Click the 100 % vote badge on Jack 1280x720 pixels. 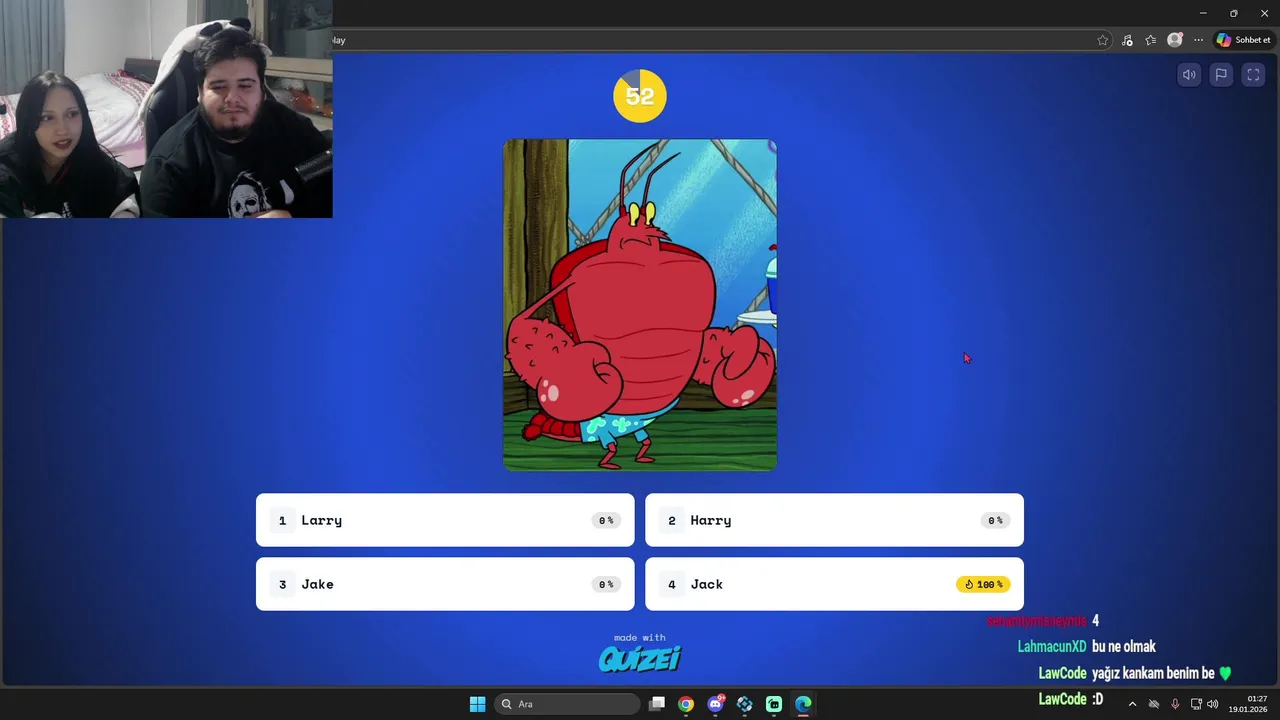tap(983, 584)
